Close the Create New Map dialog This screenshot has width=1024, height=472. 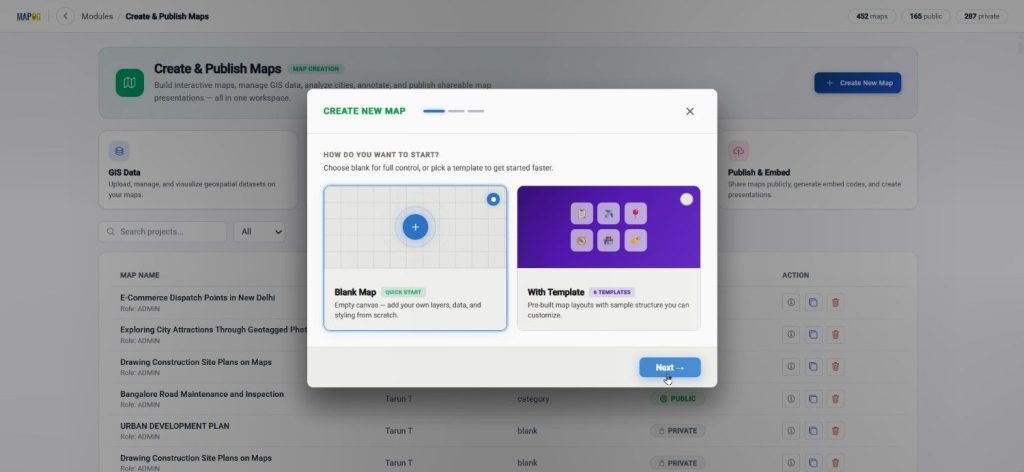(690, 112)
